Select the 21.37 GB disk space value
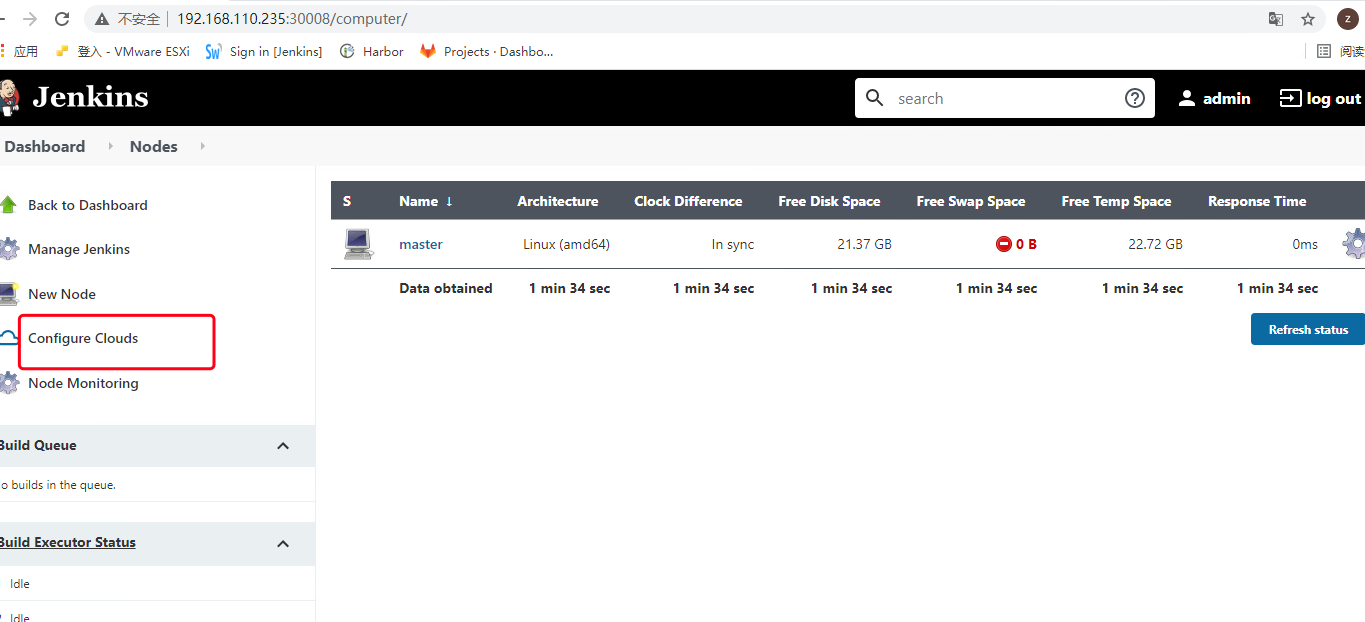This screenshot has height=622, width=1365. pos(864,244)
